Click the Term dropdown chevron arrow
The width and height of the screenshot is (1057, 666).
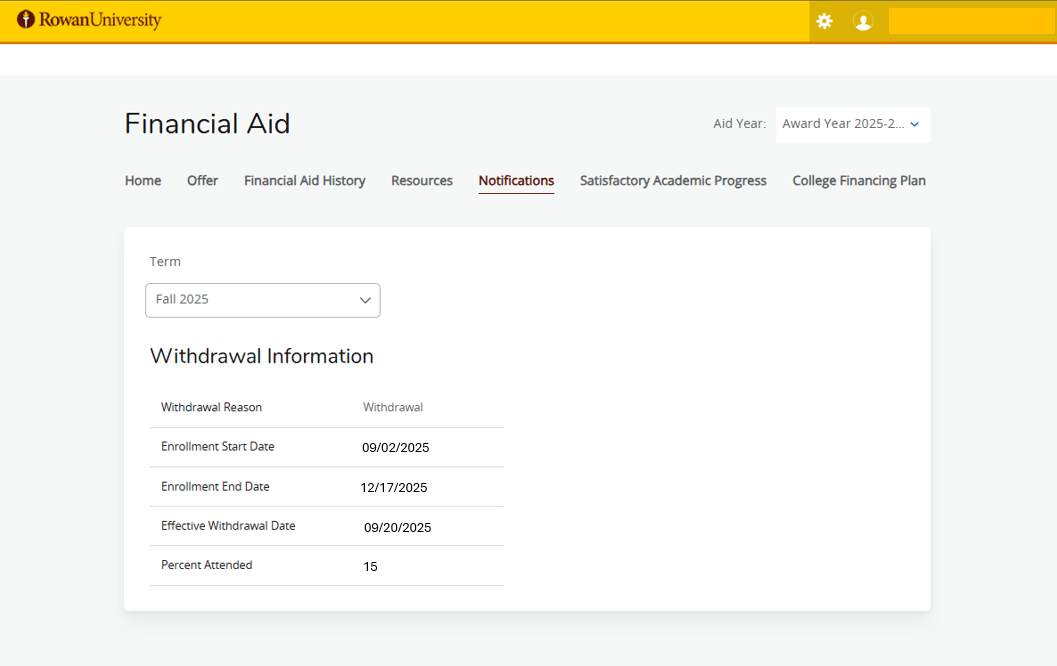tap(365, 300)
